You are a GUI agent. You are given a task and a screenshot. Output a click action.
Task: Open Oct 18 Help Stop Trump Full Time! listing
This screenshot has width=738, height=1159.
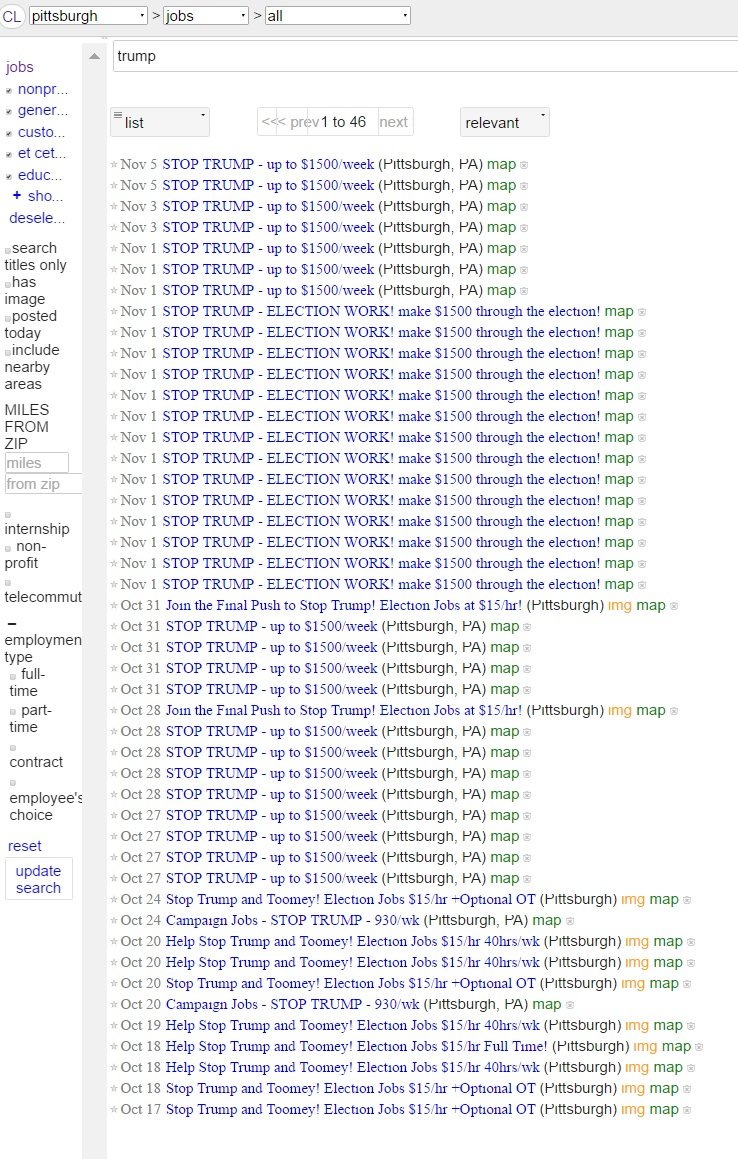click(x=356, y=1046)
